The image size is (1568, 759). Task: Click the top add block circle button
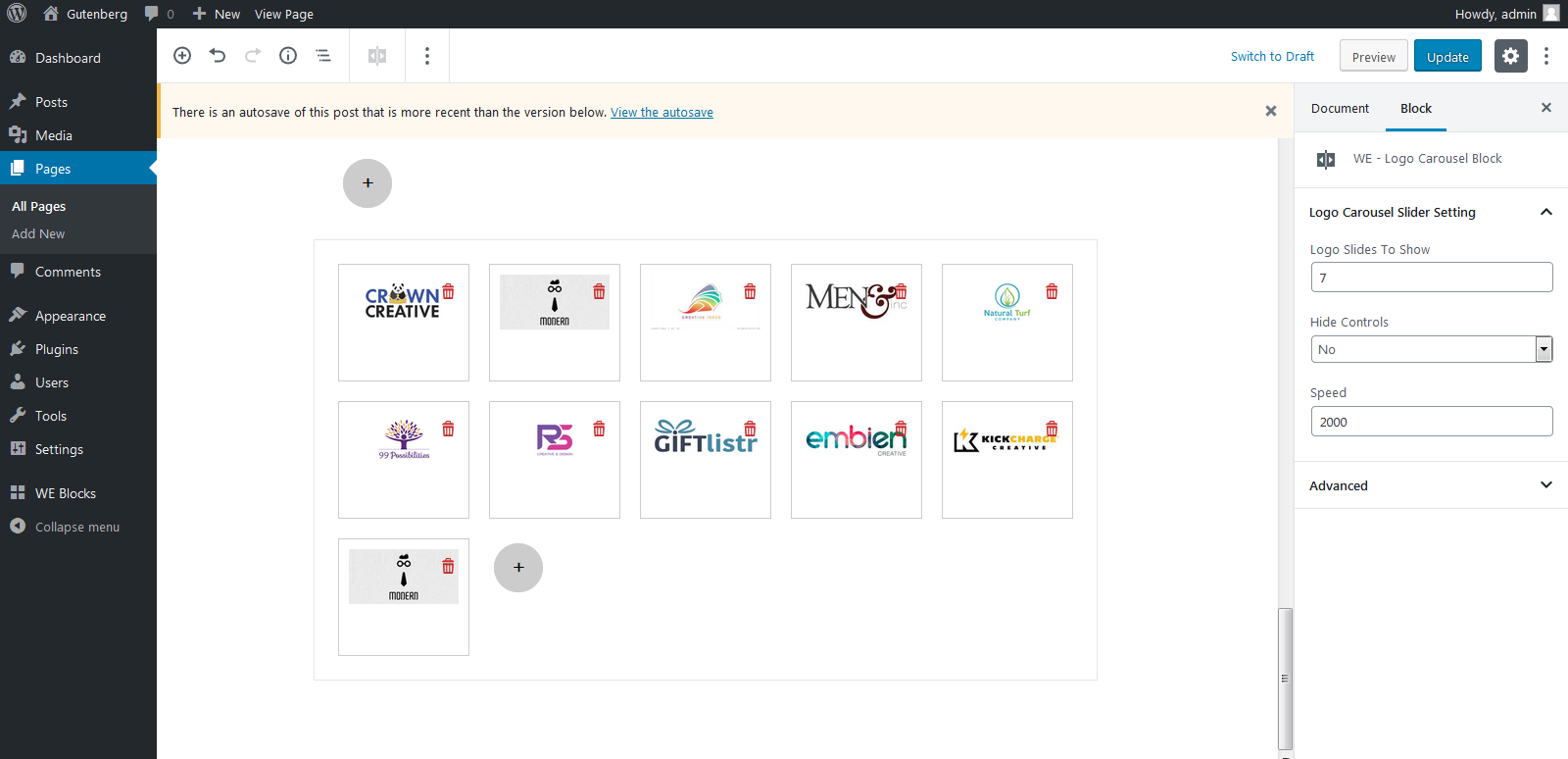[367, 183]
